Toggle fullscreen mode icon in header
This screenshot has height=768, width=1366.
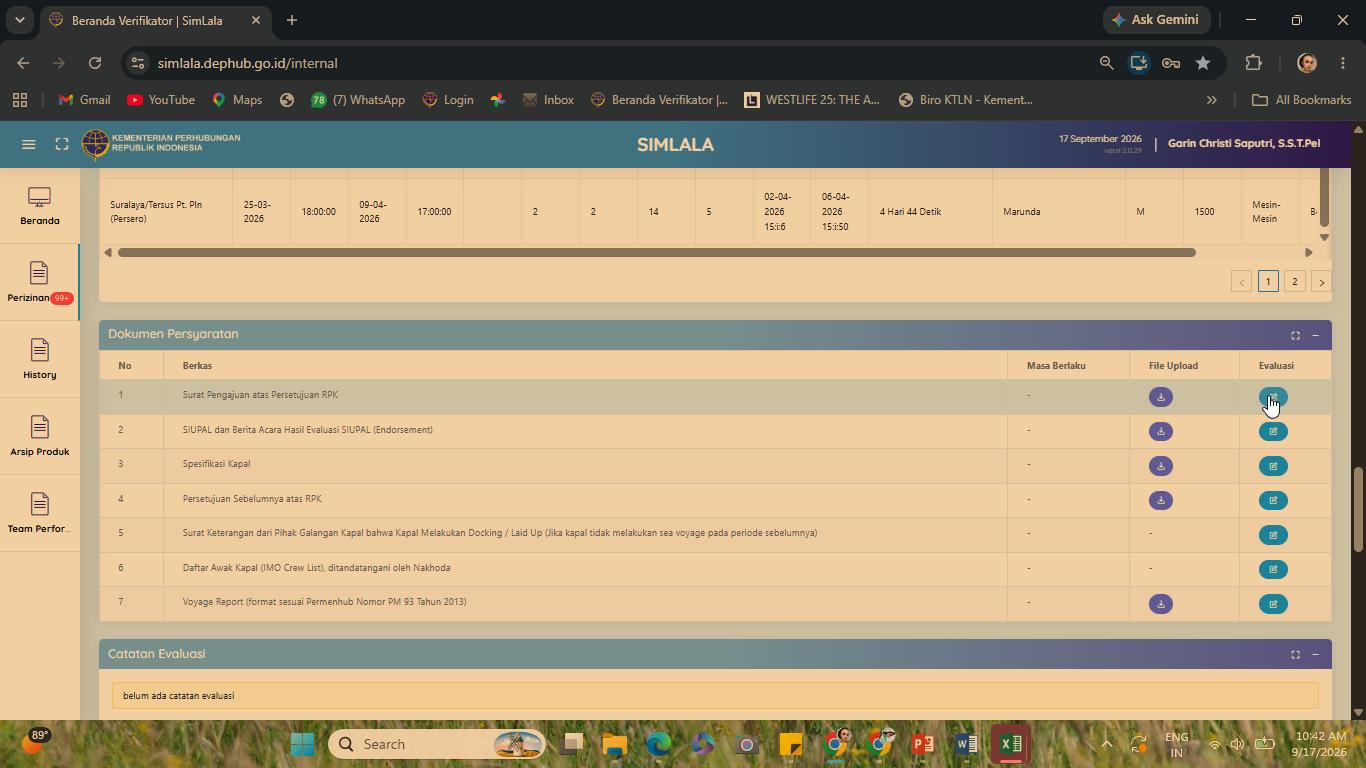[62, 144]
